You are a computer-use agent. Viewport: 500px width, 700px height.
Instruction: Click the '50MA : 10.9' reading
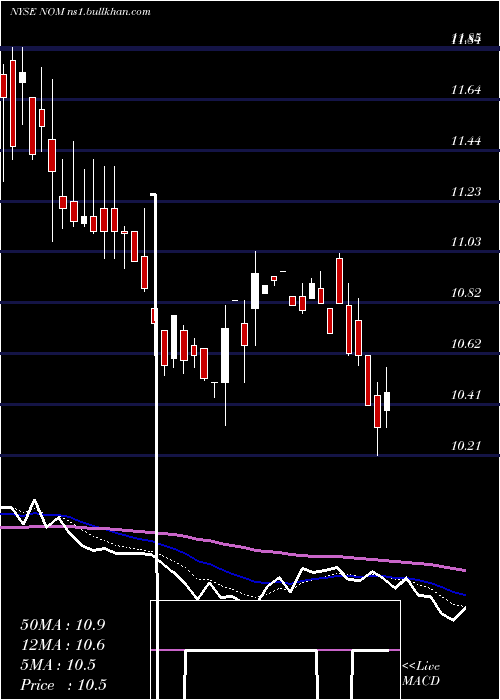63,625
